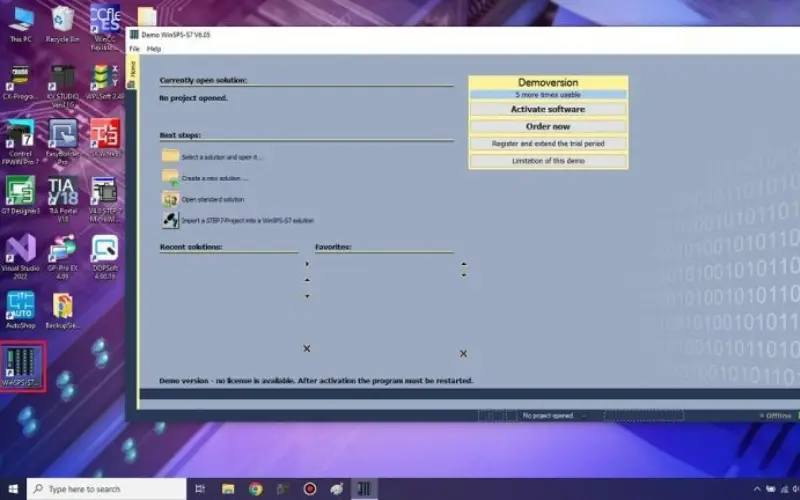
Task: Click the Open standard solution link
Action: point(213,199)
